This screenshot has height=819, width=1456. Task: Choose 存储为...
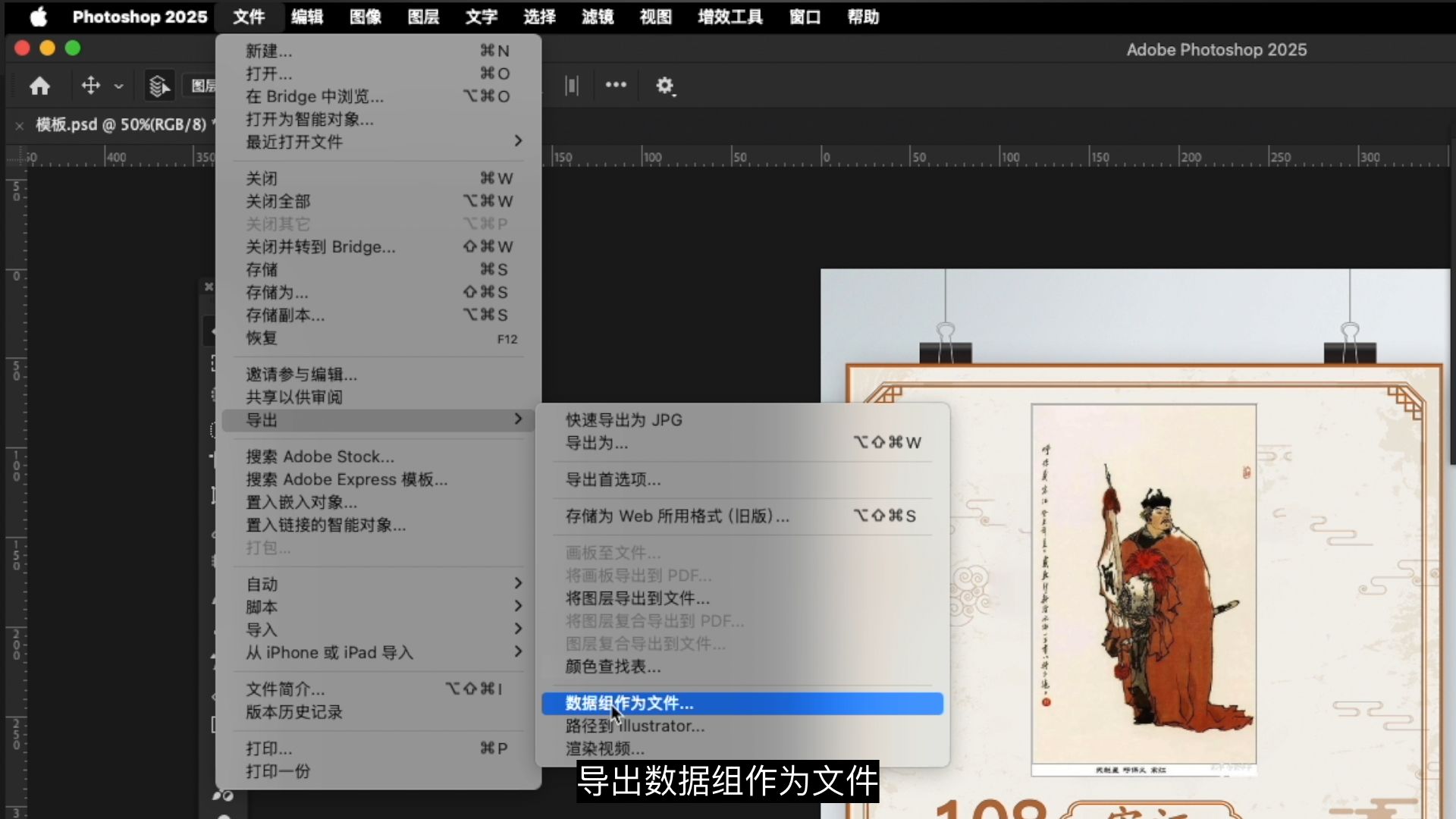click(x=378, y=292)
